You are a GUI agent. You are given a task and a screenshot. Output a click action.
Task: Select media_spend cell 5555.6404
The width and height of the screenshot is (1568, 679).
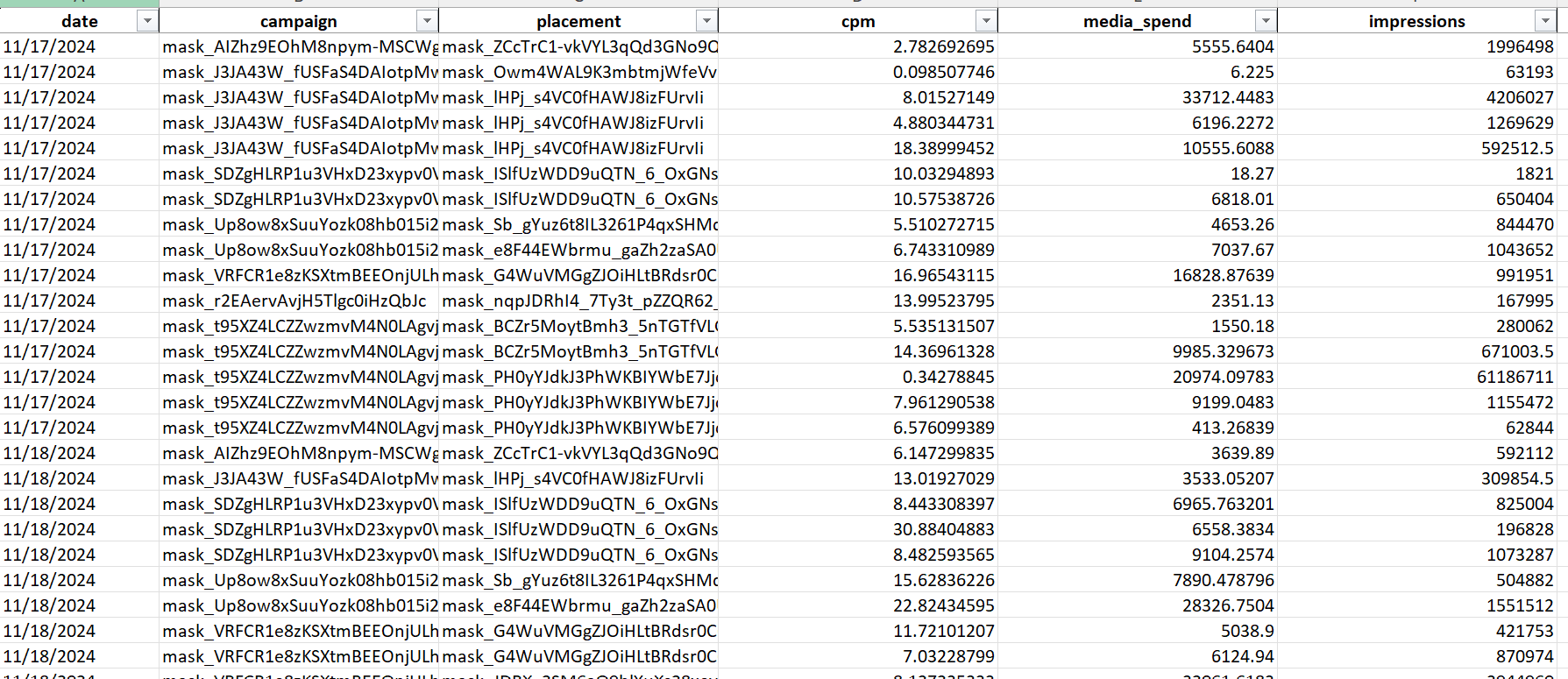pos(1138,46)
